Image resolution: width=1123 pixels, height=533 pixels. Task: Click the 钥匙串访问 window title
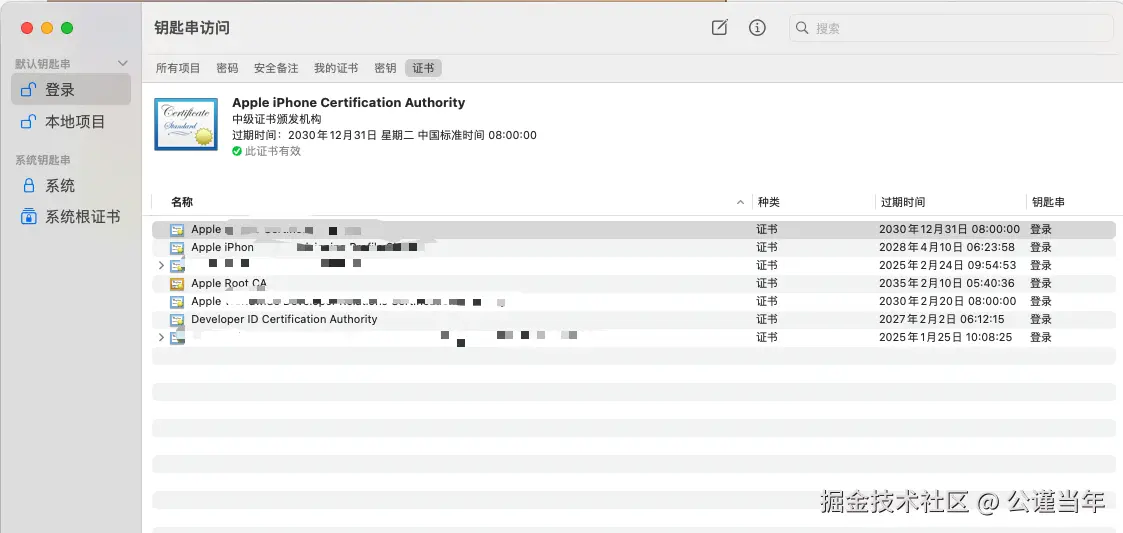(192, 28)
